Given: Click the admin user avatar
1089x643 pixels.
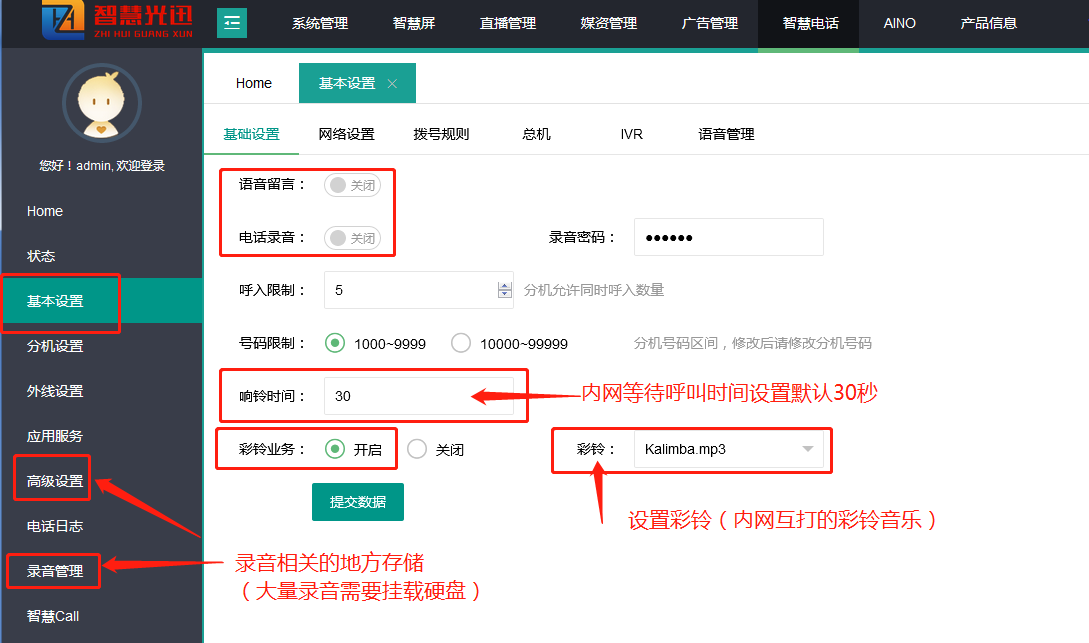Looking at the screenshot, I should point(101,103).
